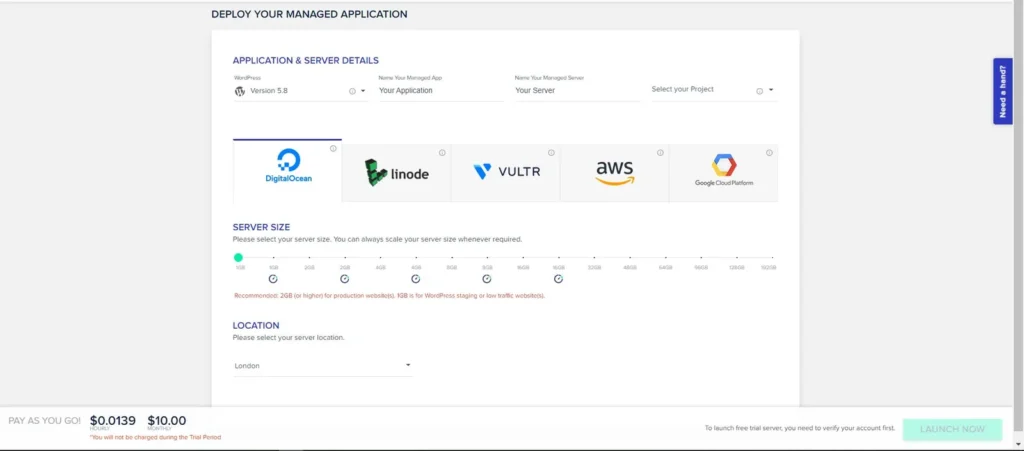Open info icon beside Select your Project
1024x451 pixels.
[x=760, y=91]
